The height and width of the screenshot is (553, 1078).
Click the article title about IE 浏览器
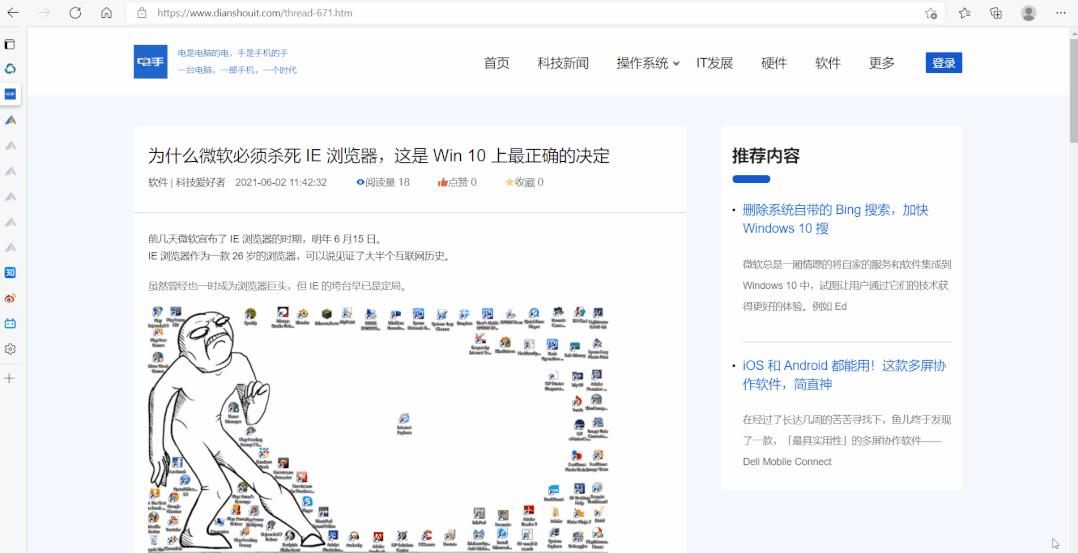pos(379,155)
